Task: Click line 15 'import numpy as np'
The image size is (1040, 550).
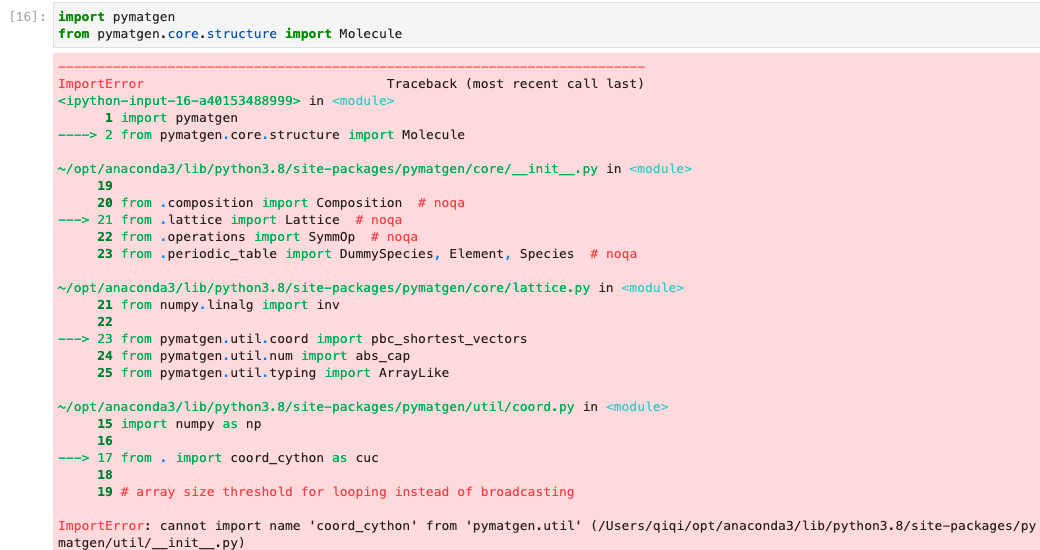Action: click(179, 424)
